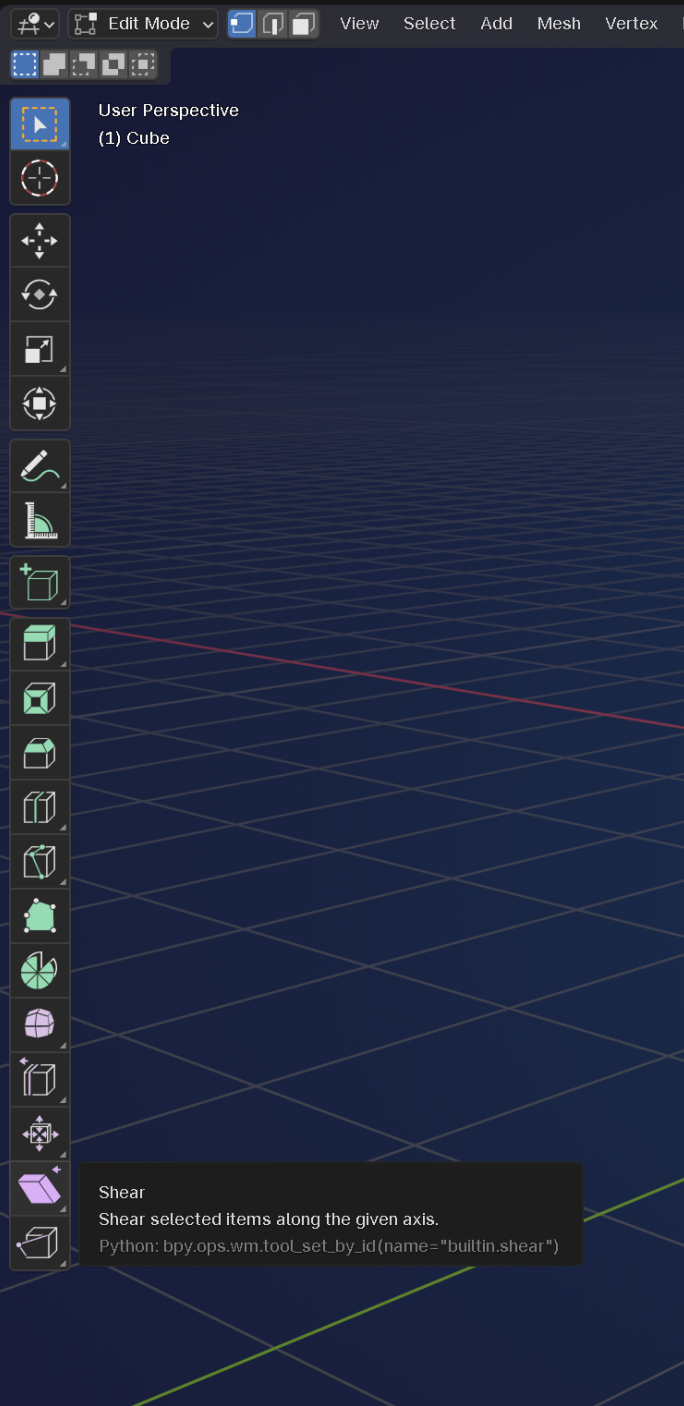684x1406 pixels.
Task: Pick the Shrink/Fatten tool
Action: click(x=39, y=1133)
